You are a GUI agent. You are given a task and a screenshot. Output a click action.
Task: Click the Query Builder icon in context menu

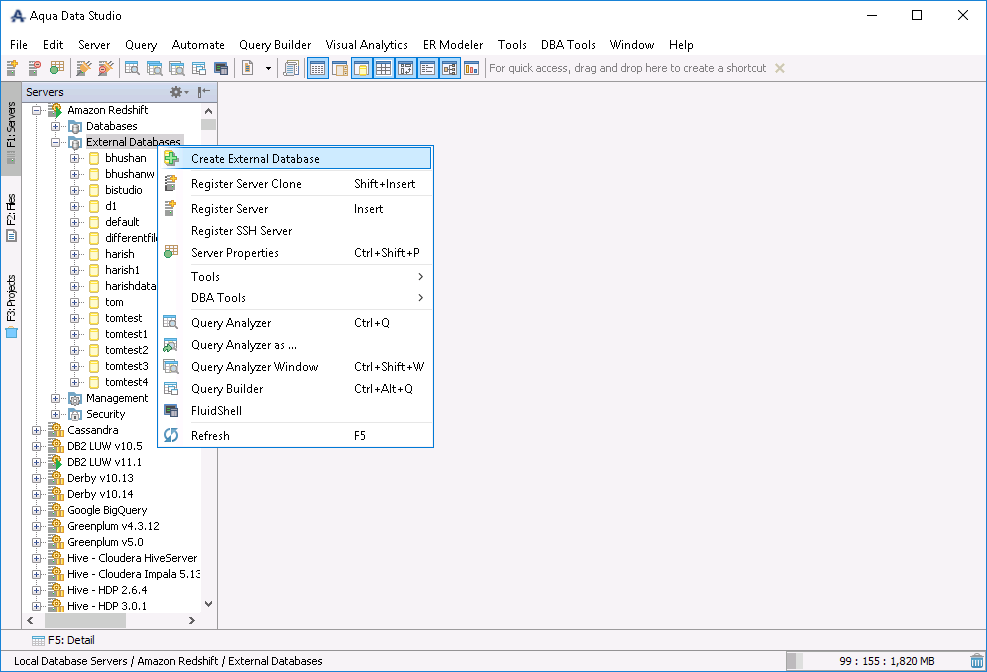(x=171, y=389)
